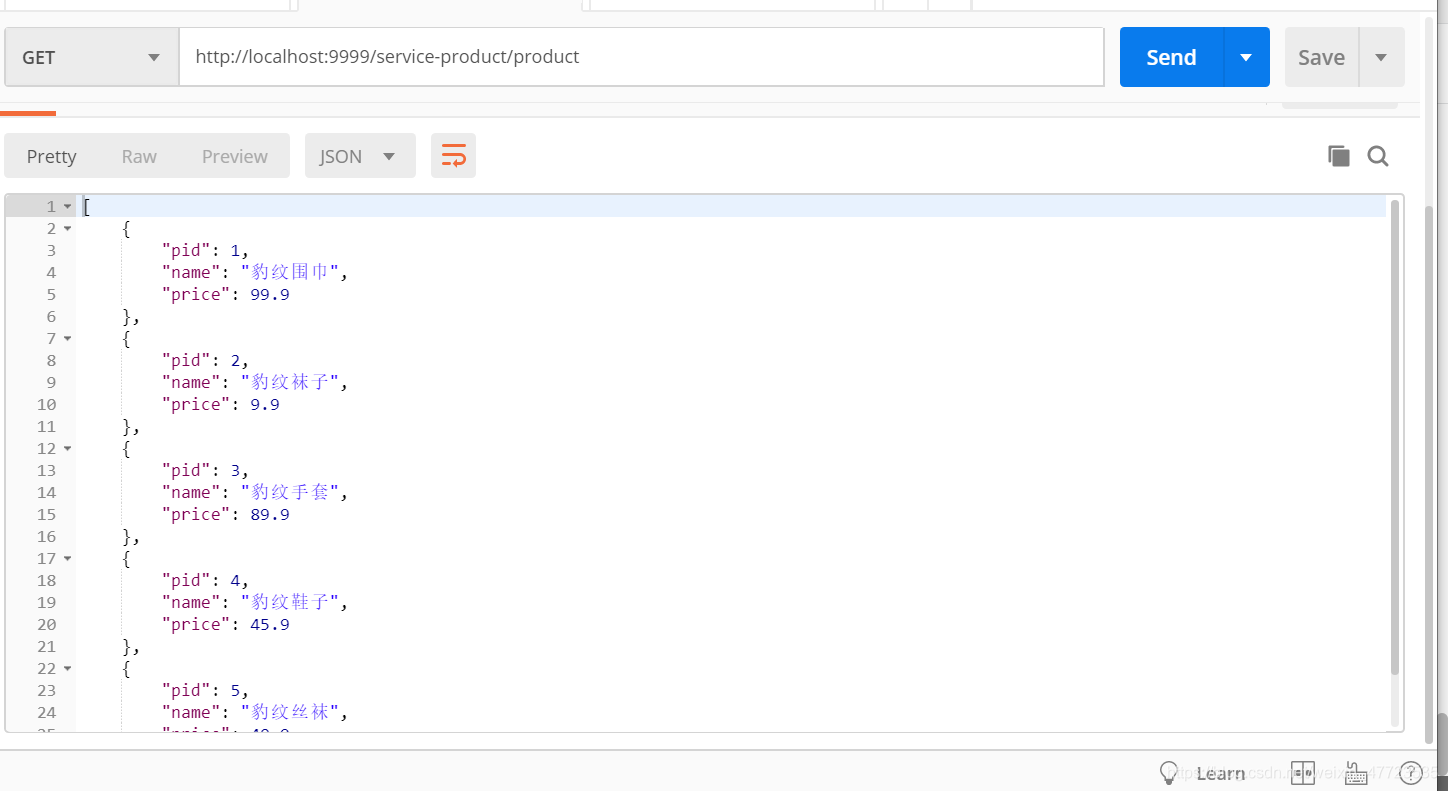This screenshot has width=1448, height=791.
Task: Collapse the object at line 22
Action: (68, 668)
